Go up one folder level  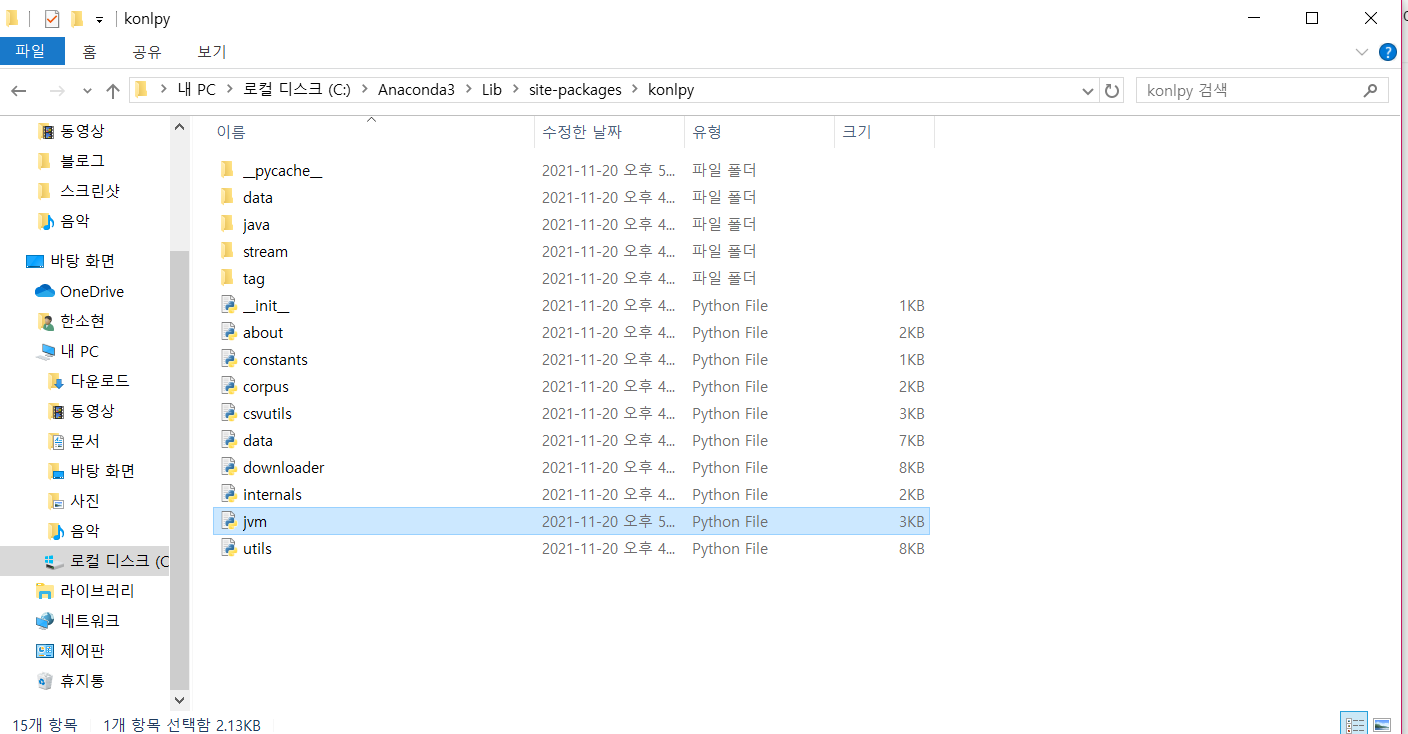(x=113, y=90)
